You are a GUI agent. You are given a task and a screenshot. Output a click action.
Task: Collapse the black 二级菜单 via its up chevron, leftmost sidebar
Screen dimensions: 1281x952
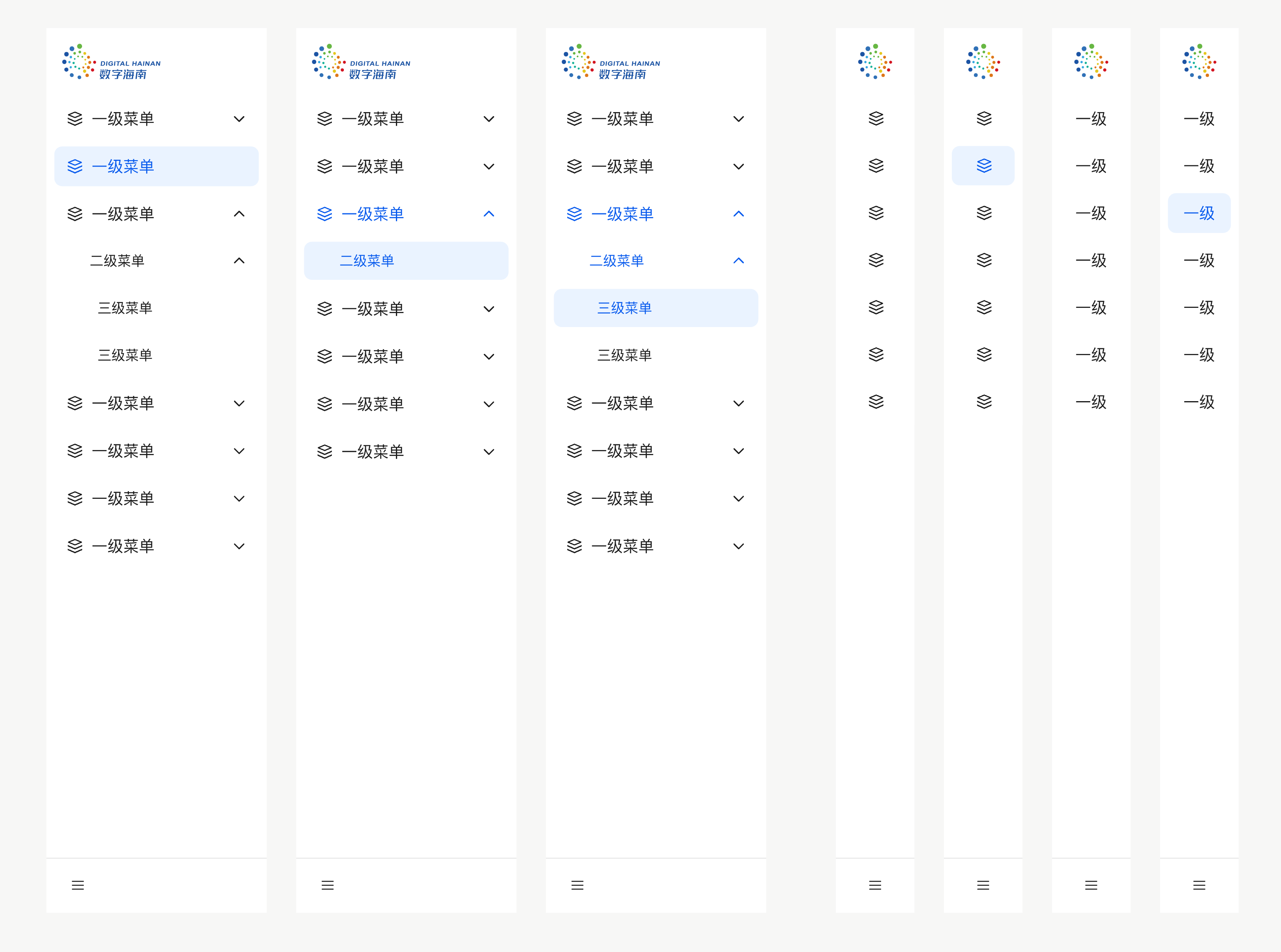(x=239, y=261)
